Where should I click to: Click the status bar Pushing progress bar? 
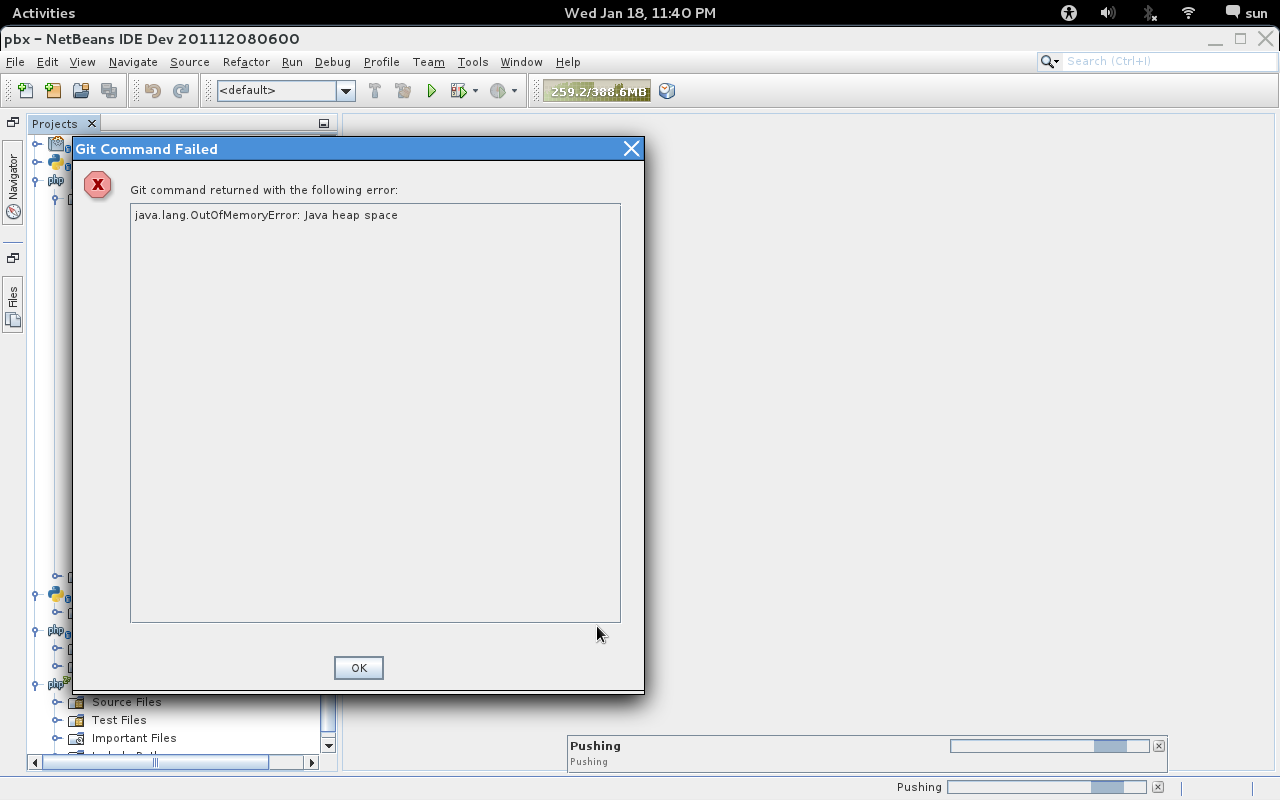point(1047,787)
